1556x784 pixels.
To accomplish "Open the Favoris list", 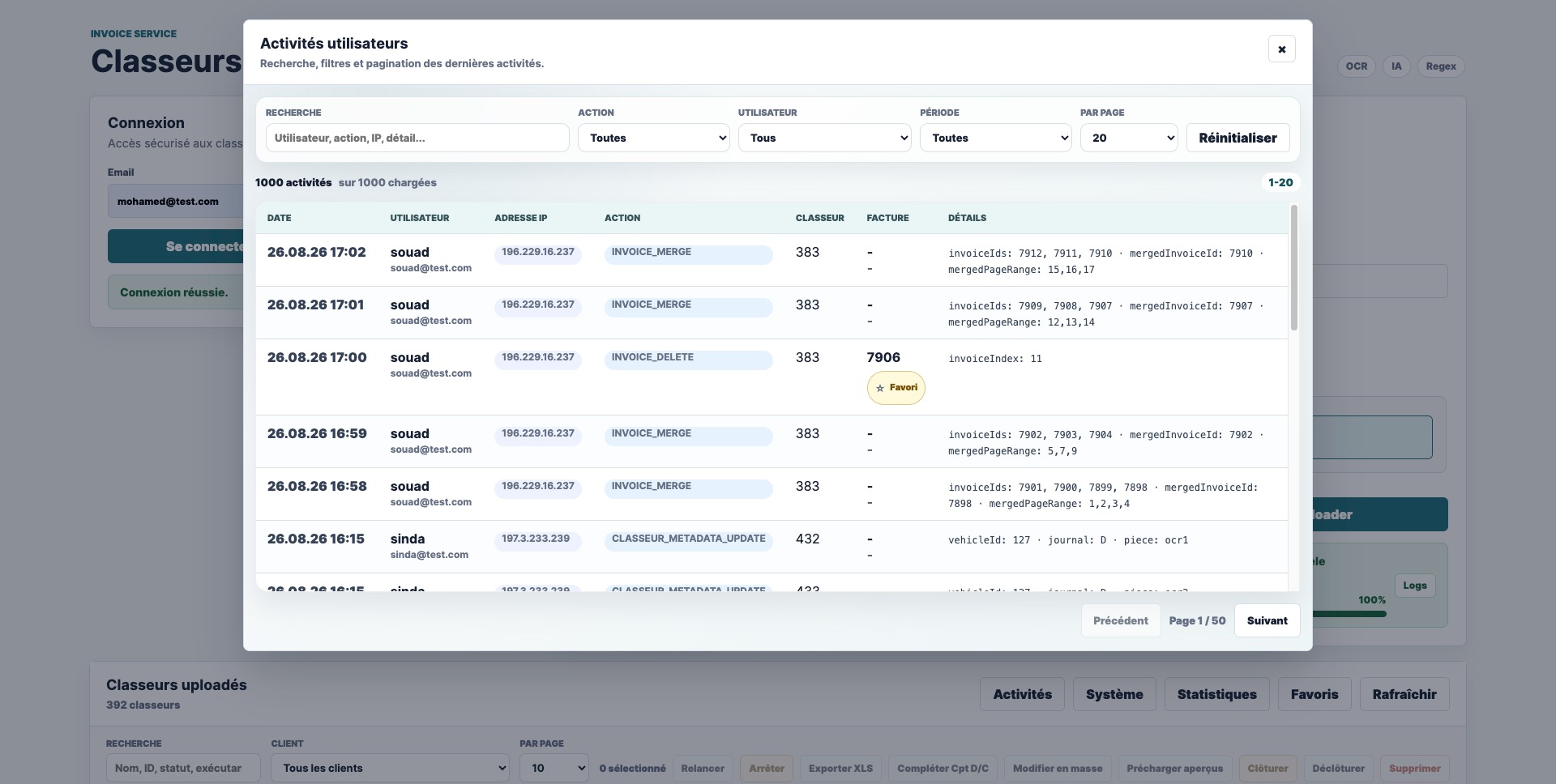I will coord(1314,694).
